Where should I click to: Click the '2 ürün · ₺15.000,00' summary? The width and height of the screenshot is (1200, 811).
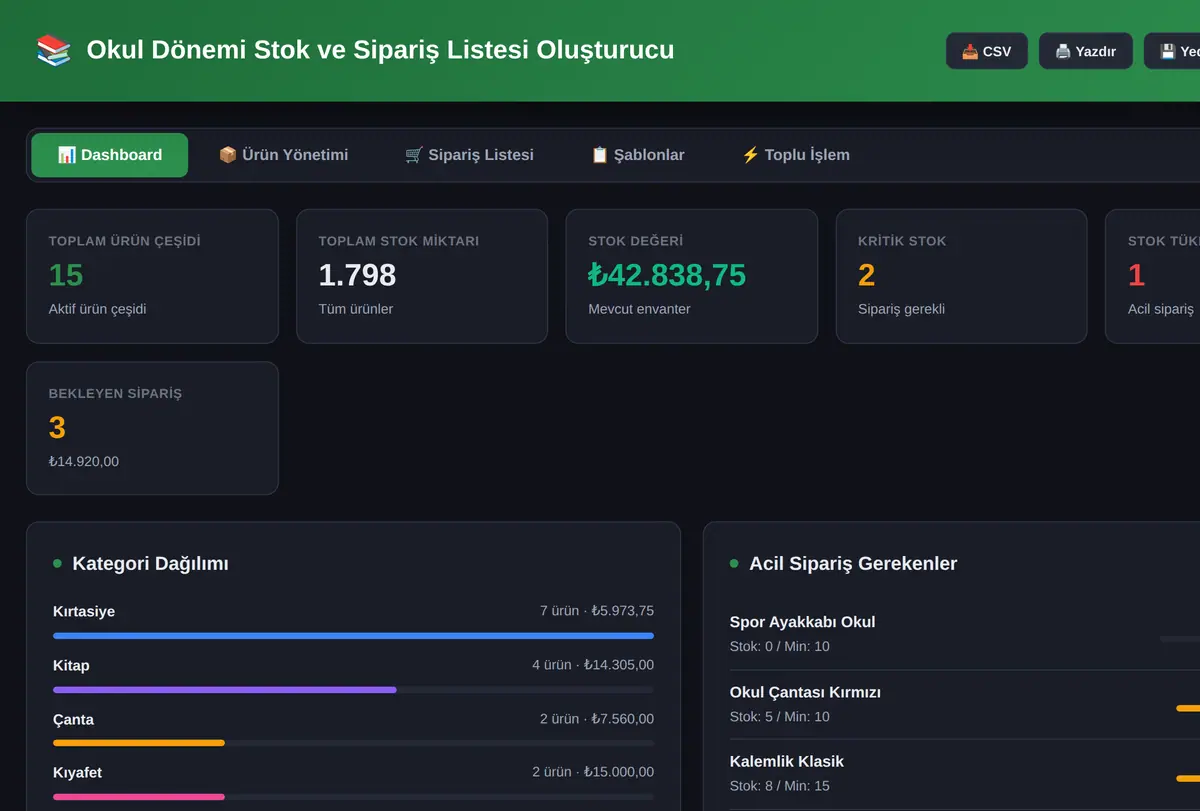(x=593, y=772)
